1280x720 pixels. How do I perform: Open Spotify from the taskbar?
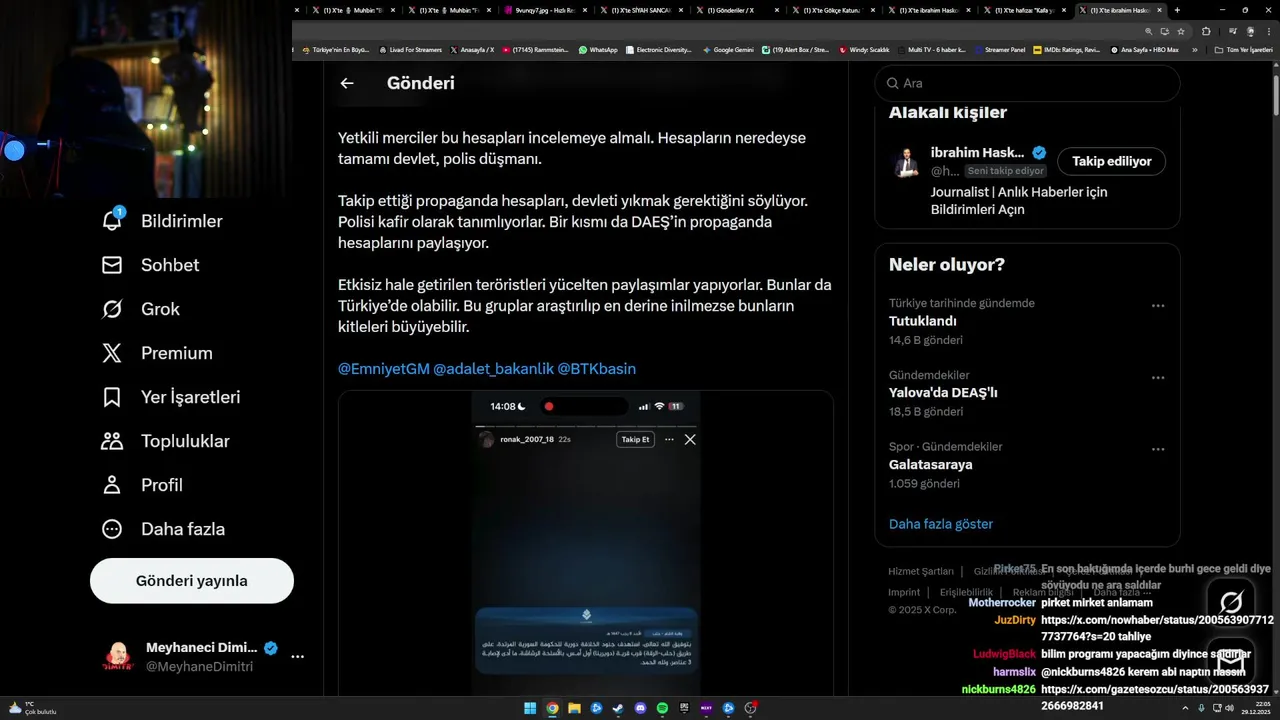coord(662,708)
